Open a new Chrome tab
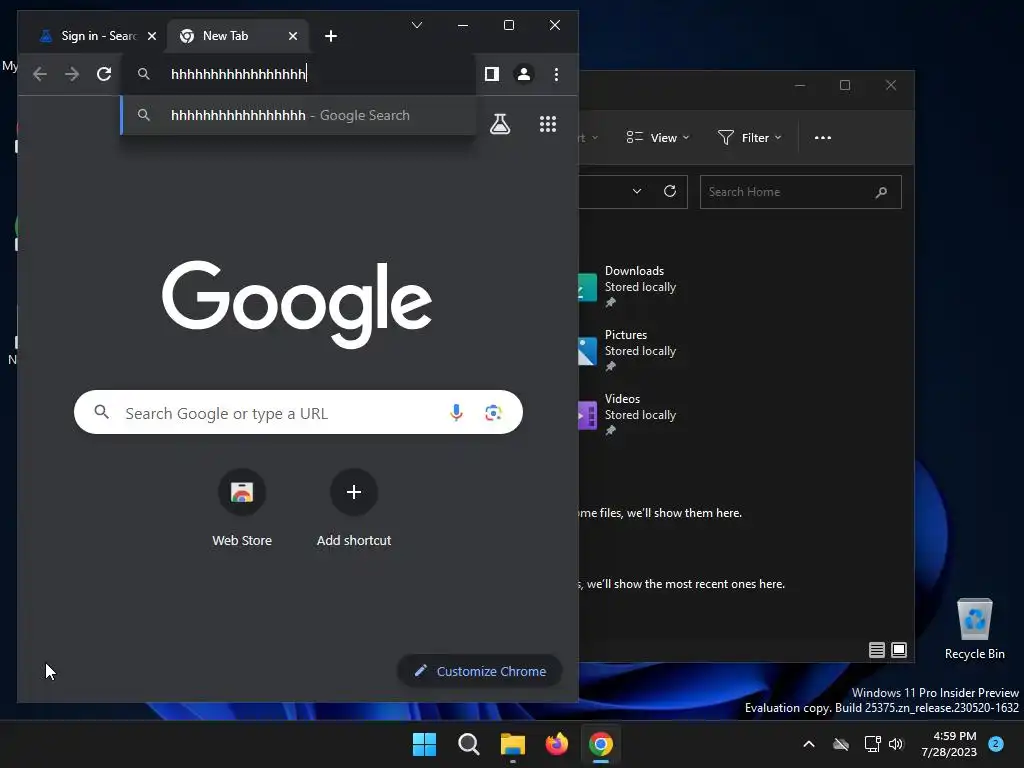Image resolution: width=1024 pixels, height=768 pixels. tap(331, 36)
